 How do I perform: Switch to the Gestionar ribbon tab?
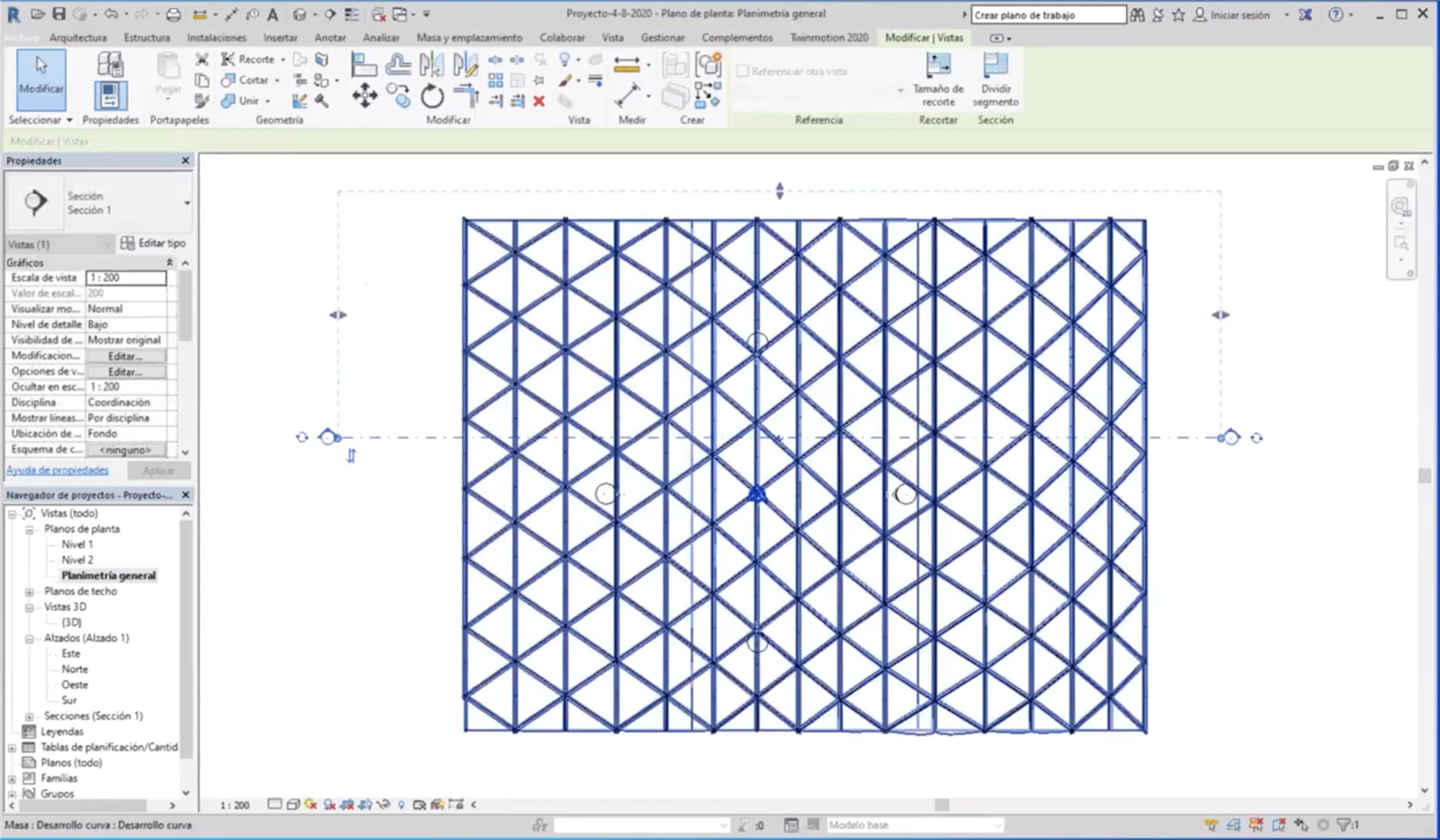pyautogui.click(x=662, y=38)
